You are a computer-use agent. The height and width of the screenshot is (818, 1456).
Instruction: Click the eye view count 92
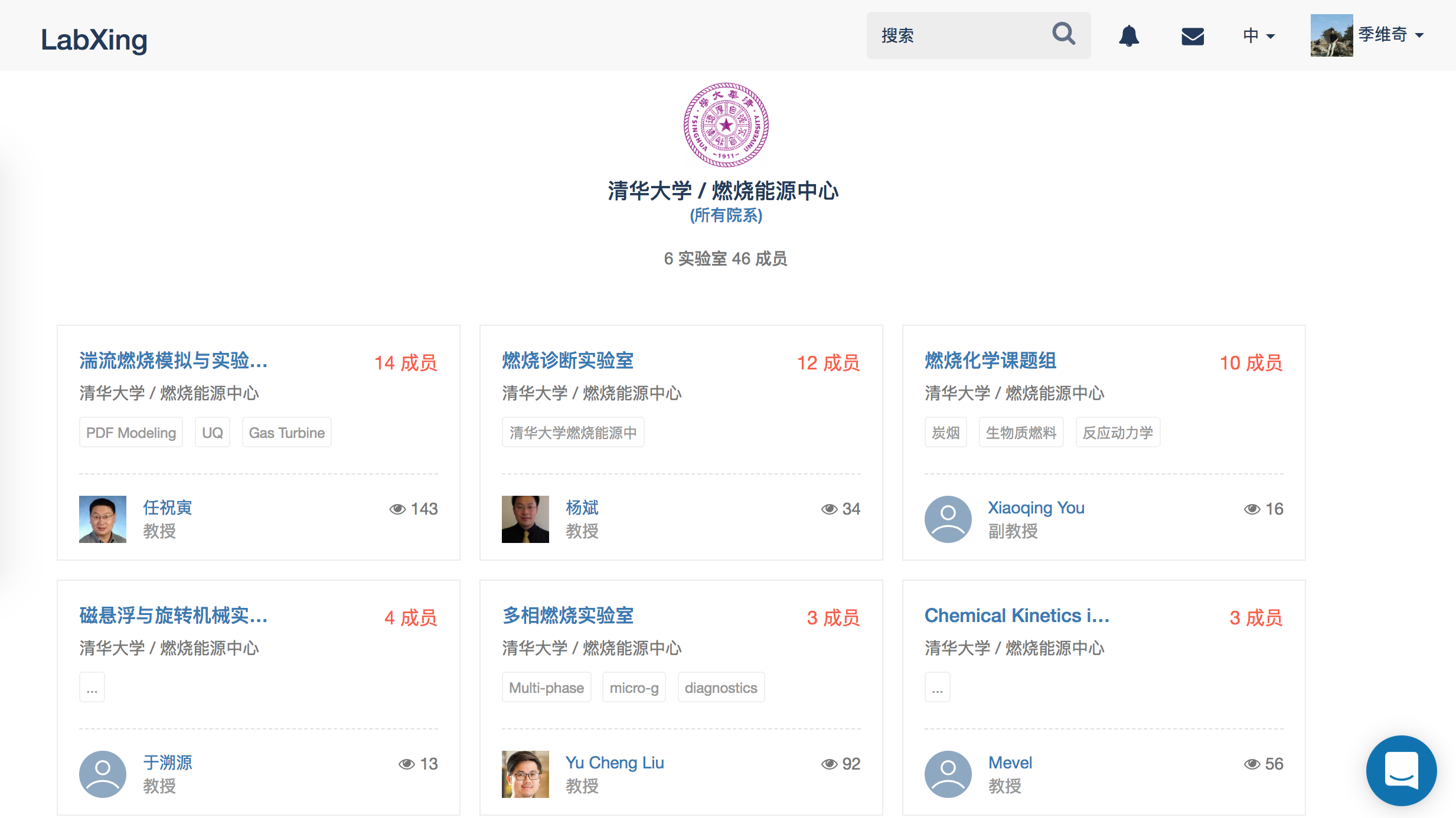(841, 764)
